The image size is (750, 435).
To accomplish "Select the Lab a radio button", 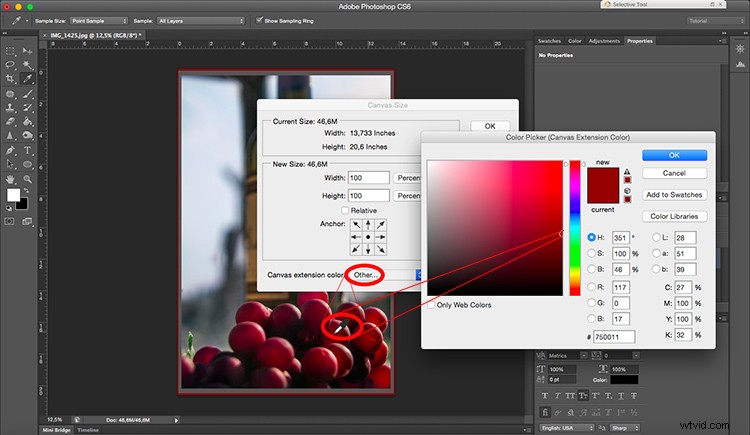I will coord(656,253).
